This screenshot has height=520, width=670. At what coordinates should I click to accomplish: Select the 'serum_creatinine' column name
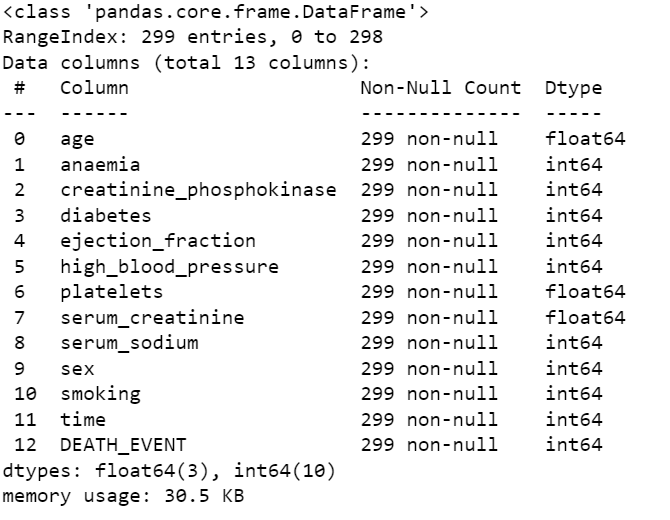(x=152, y=317)
